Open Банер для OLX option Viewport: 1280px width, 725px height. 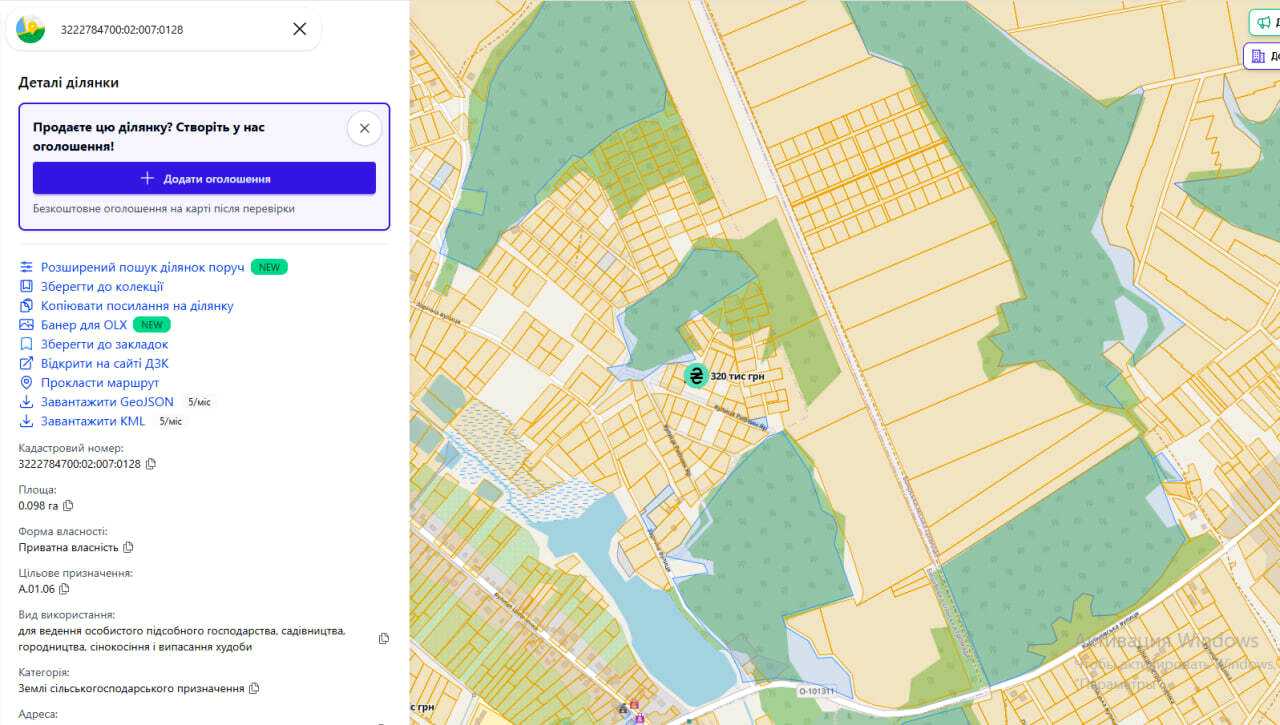point(84,325)
